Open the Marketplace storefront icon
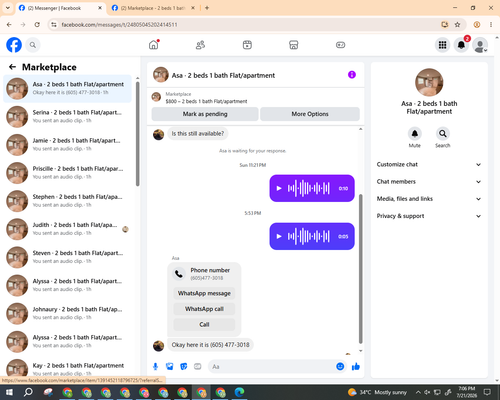Image resolution: width=500 pixels, height=400 pixels. [294, 45]
